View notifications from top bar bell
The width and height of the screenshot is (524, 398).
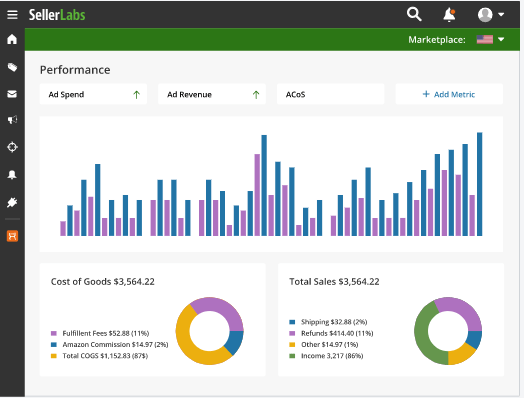pyautogui.click(x=449, y=15)
